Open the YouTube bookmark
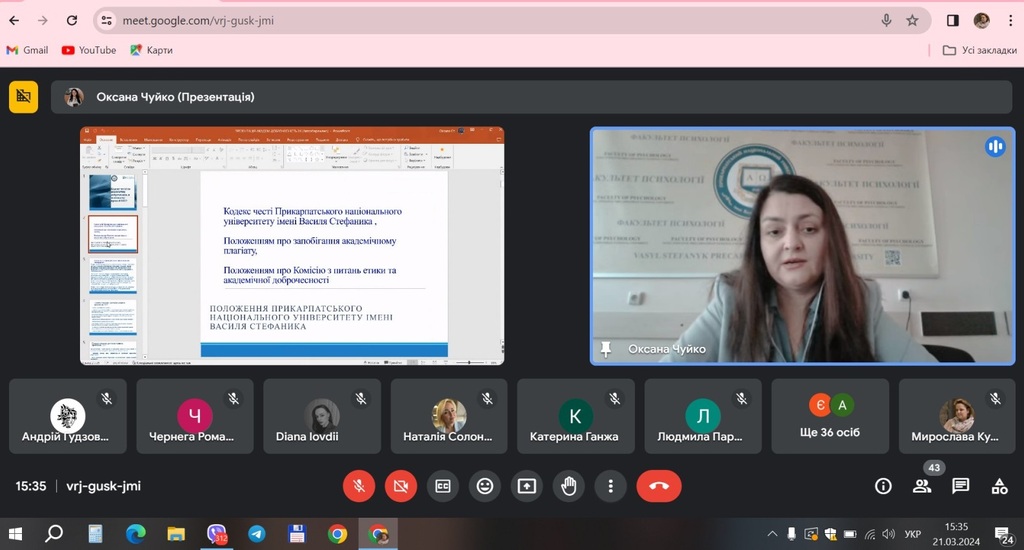 coord(88,50)
